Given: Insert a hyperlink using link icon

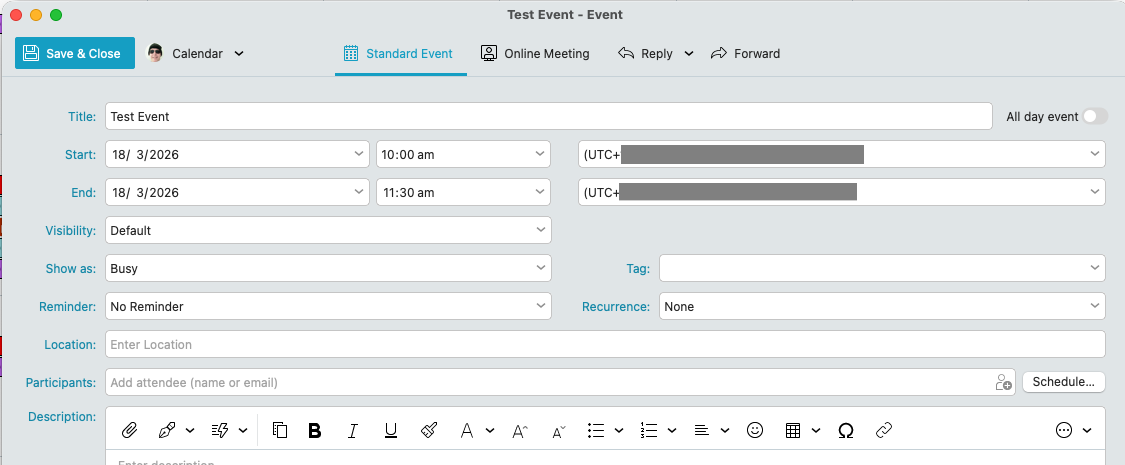Looking at the screenshot, I should (x=883, y=430).
